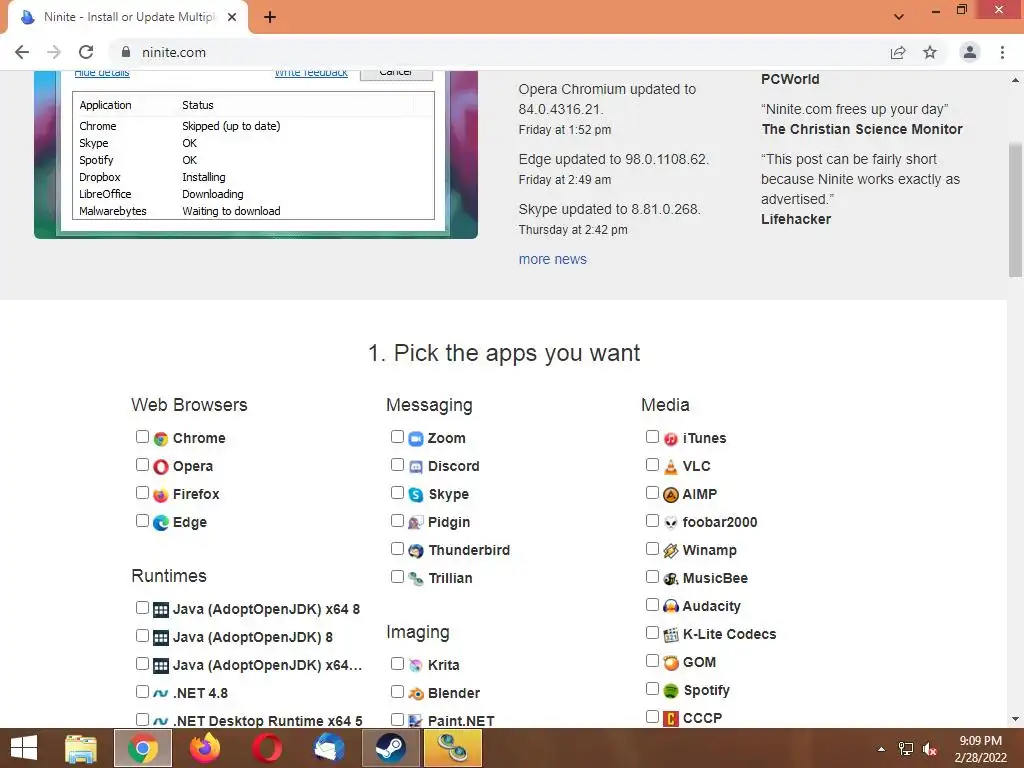Open Firefox from the Windows taskbar

click(205, 748)
